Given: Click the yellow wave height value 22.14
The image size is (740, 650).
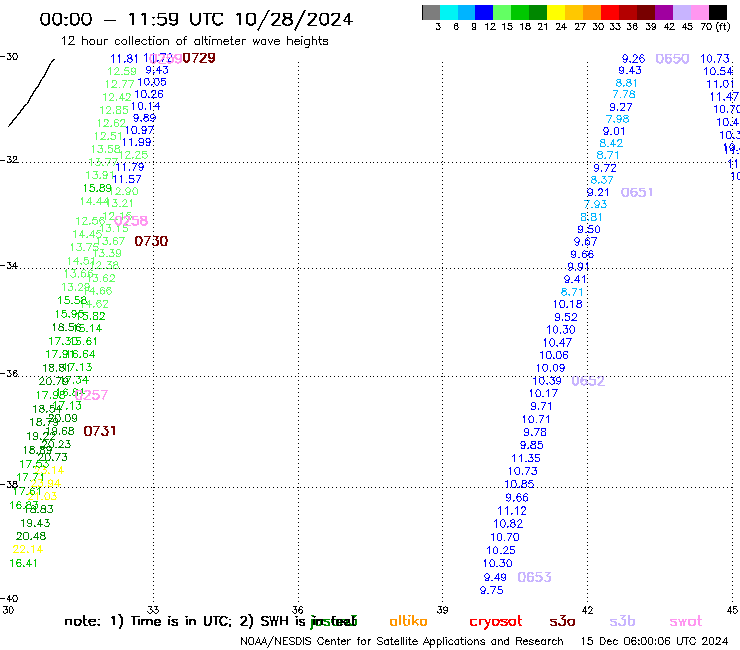Looking at the screenshot, I should [x=27, y=549].
